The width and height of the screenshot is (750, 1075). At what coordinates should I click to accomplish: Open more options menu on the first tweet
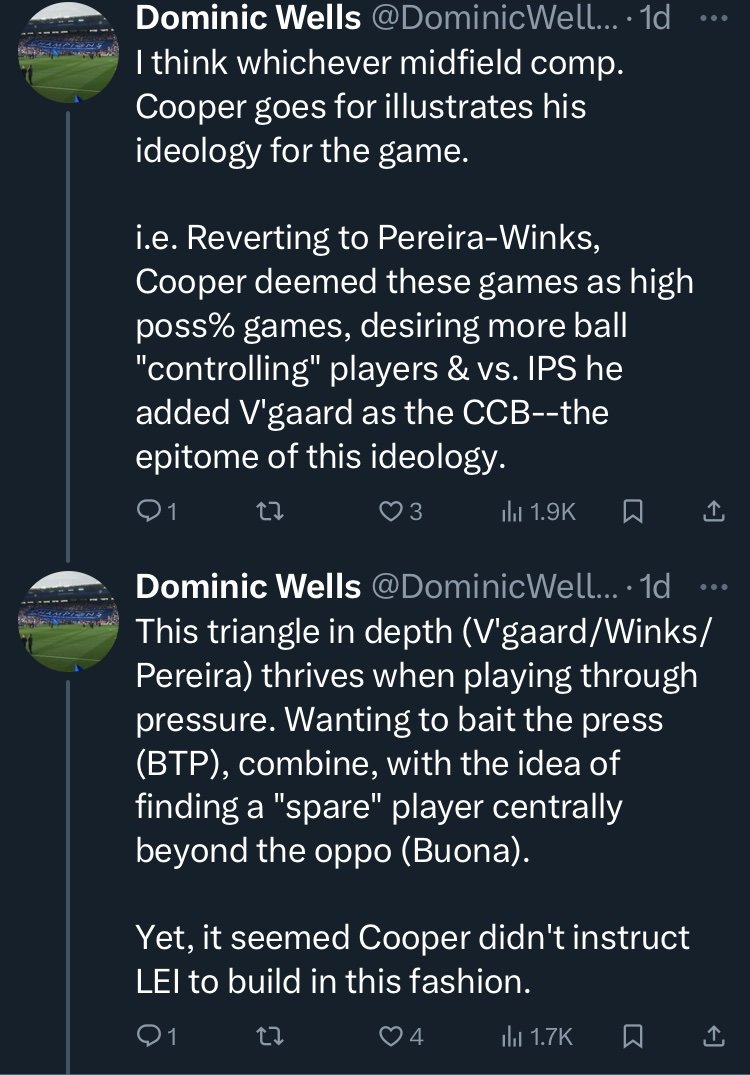point(714,19)
